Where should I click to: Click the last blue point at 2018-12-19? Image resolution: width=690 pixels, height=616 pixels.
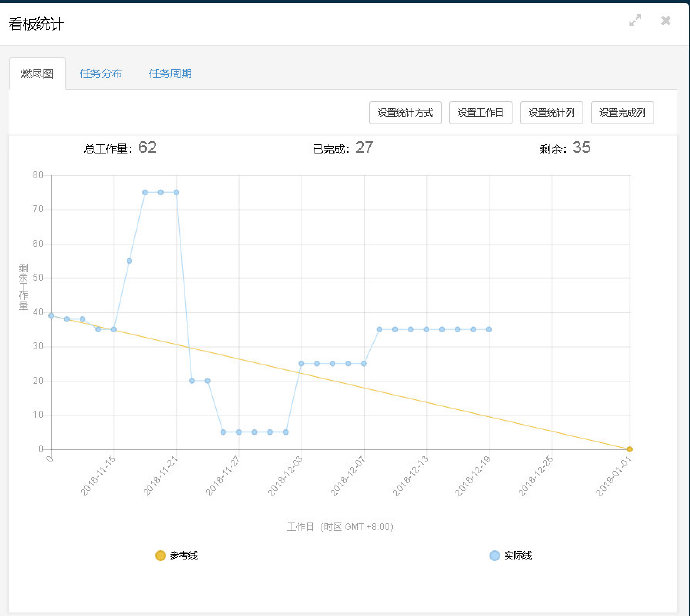[489, 329]
